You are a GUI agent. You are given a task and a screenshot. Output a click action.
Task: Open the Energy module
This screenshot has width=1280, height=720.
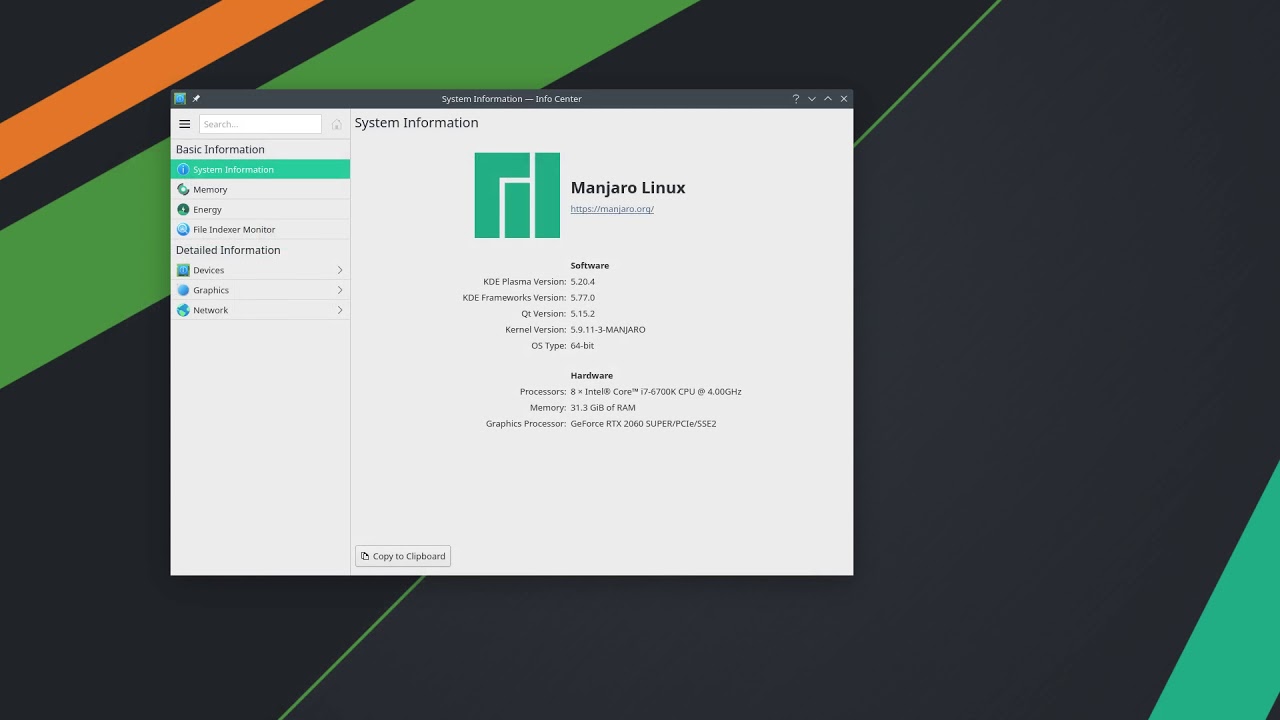click(x=260, y=209)
